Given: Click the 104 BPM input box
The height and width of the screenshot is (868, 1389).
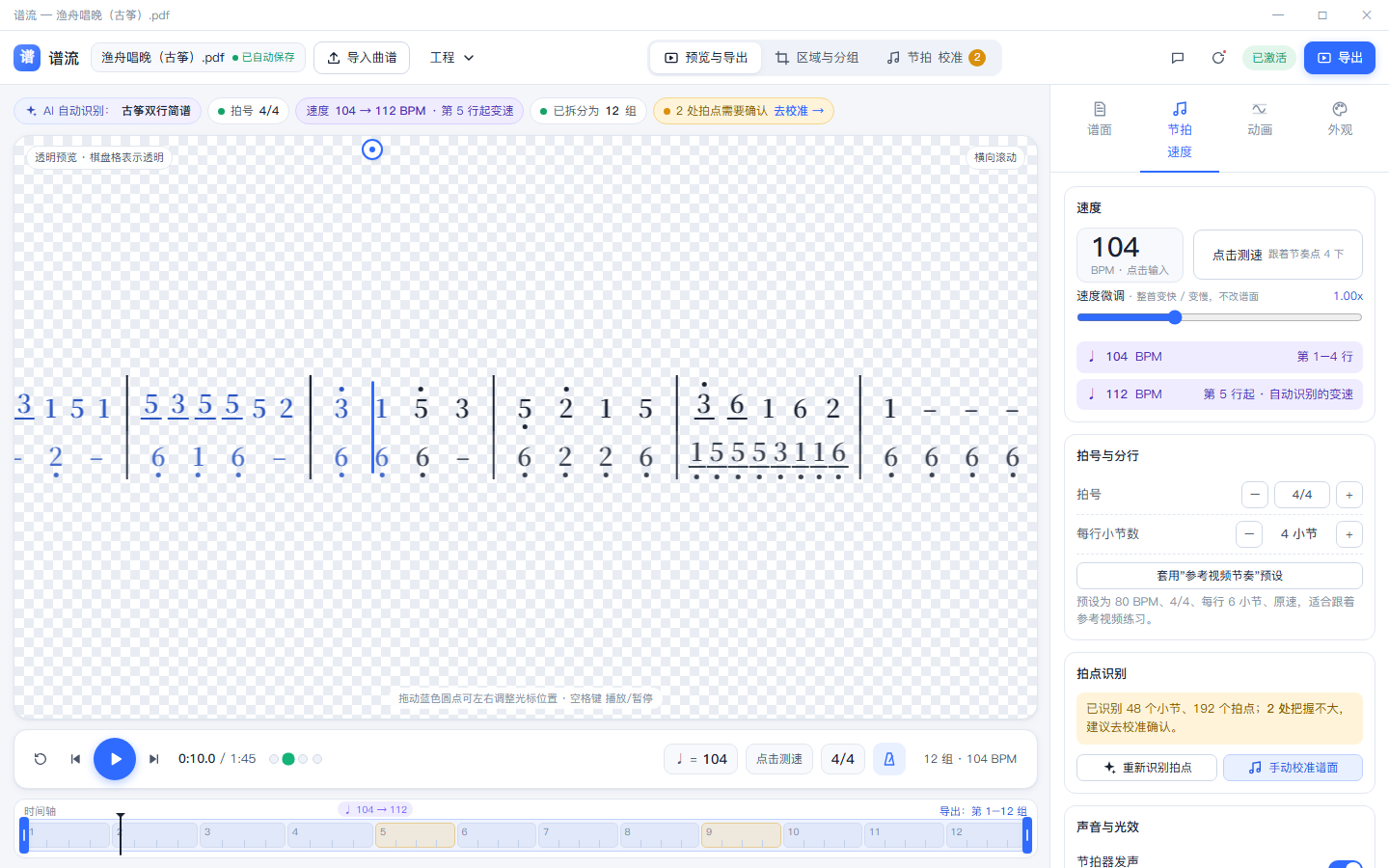Looking at the screenshot, I should point(1130,255).
